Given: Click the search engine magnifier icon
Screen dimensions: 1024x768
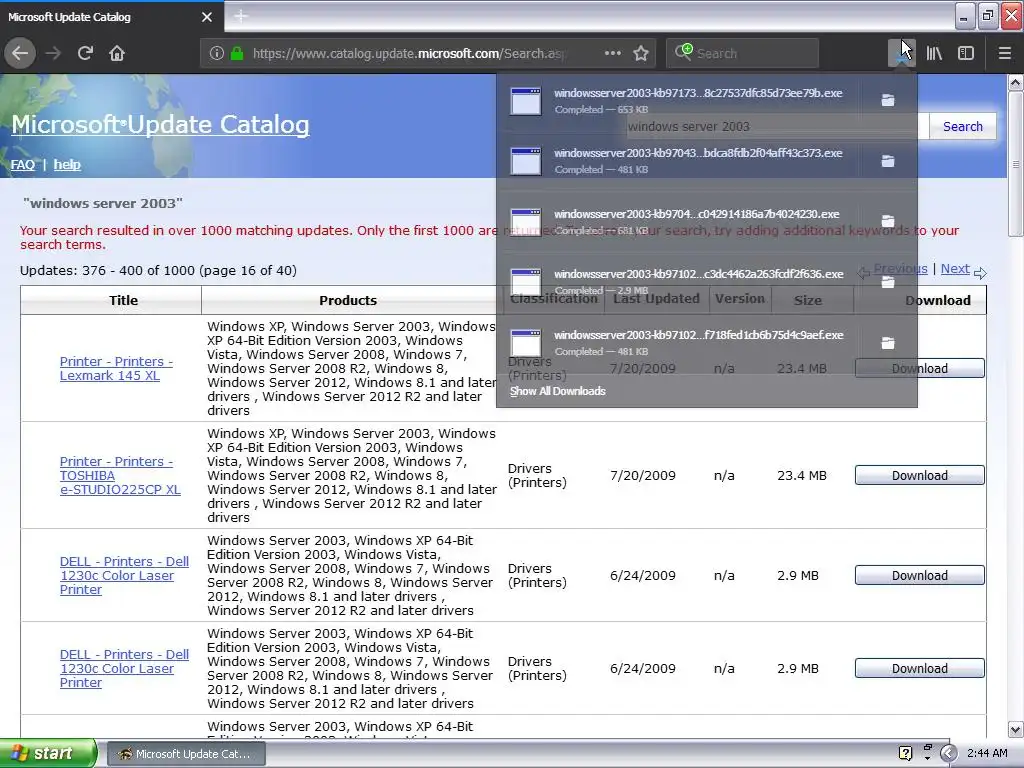Looking at the screenshot, I should 683,52.
